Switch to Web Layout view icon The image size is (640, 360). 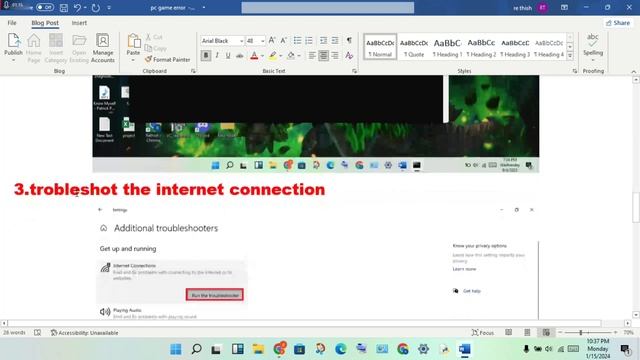(x=546, y=333)
